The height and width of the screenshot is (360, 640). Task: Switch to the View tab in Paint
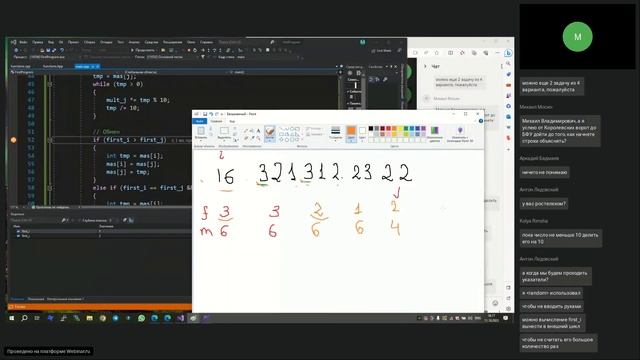pos(232,121)
